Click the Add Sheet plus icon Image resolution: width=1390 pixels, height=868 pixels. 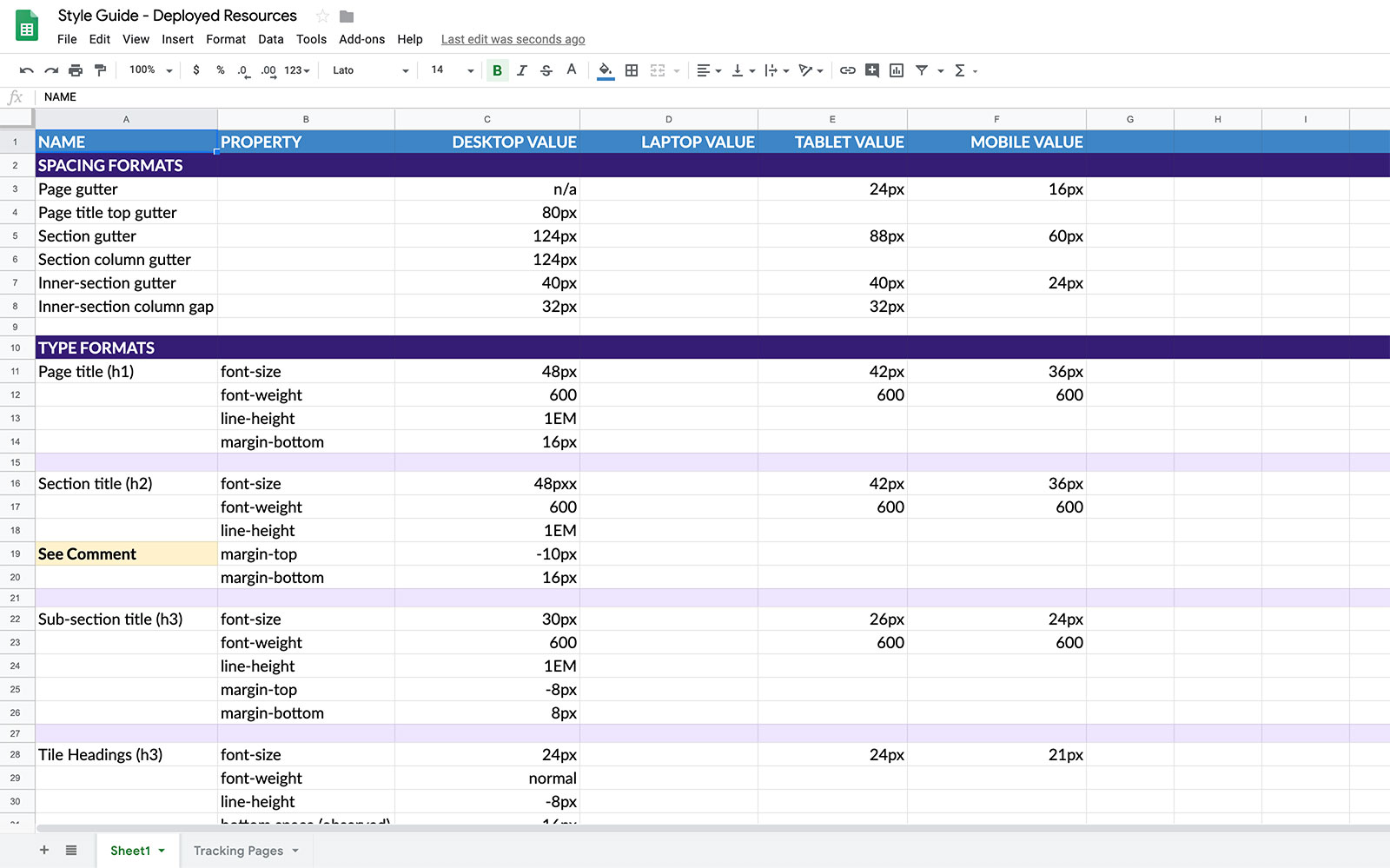(44, 850)
